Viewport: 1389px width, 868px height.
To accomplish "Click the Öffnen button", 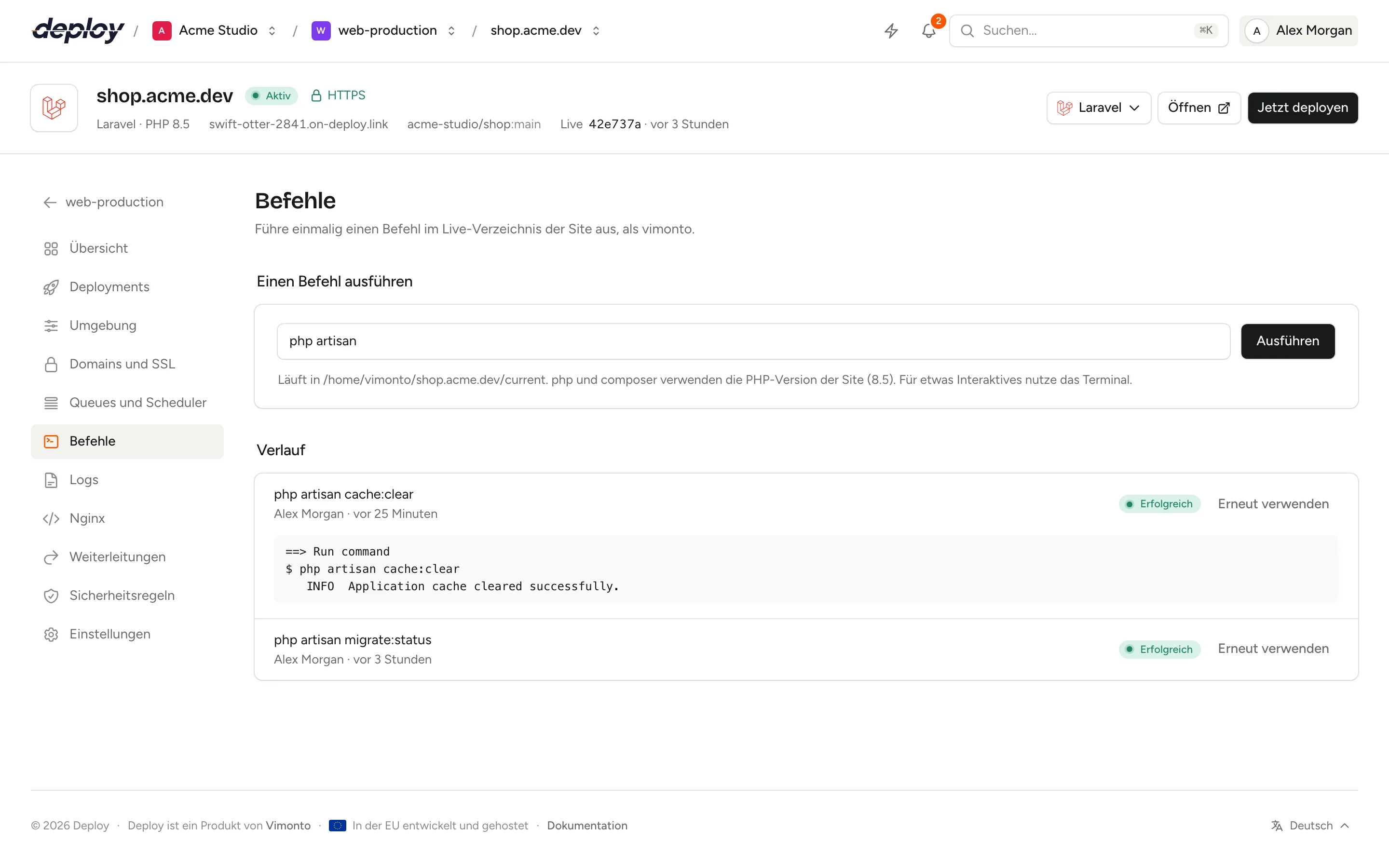I will click(1198, 108).
